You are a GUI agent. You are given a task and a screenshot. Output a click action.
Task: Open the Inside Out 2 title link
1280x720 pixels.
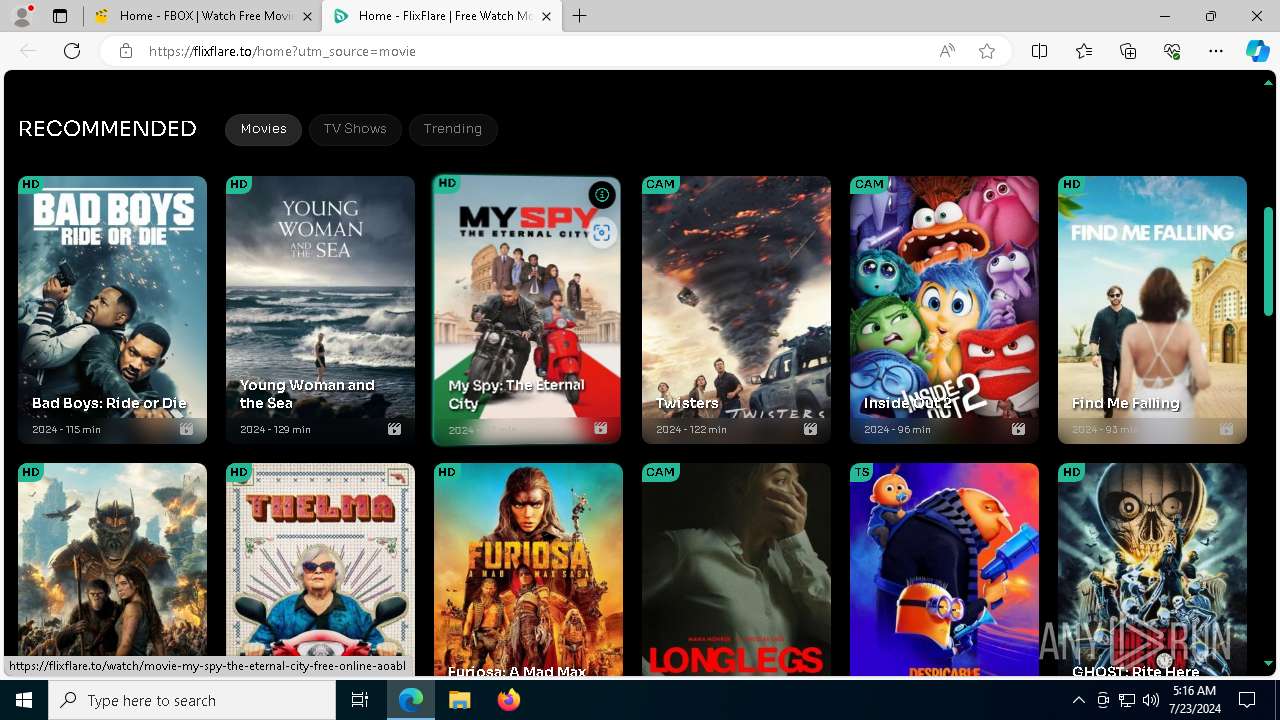pyautogui.click(x=907, y=403)
